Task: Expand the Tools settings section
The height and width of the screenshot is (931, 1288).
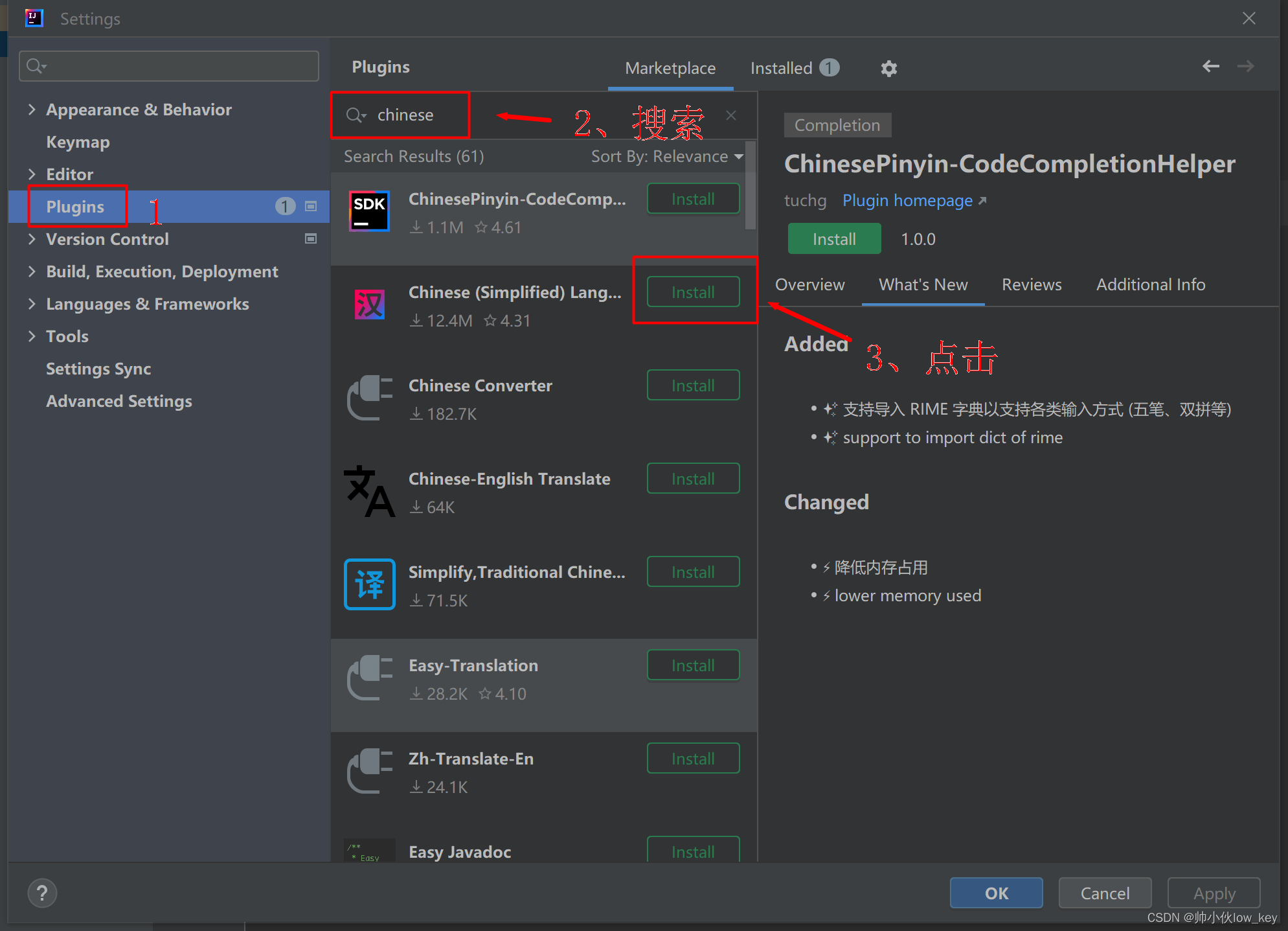Action: click(x=32, y=336)
